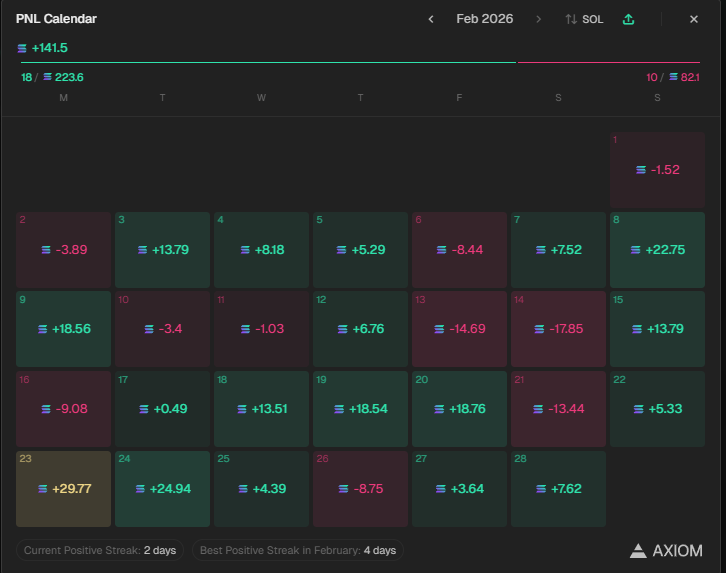Select day 12 cell with +6.76

coord(360,329)
